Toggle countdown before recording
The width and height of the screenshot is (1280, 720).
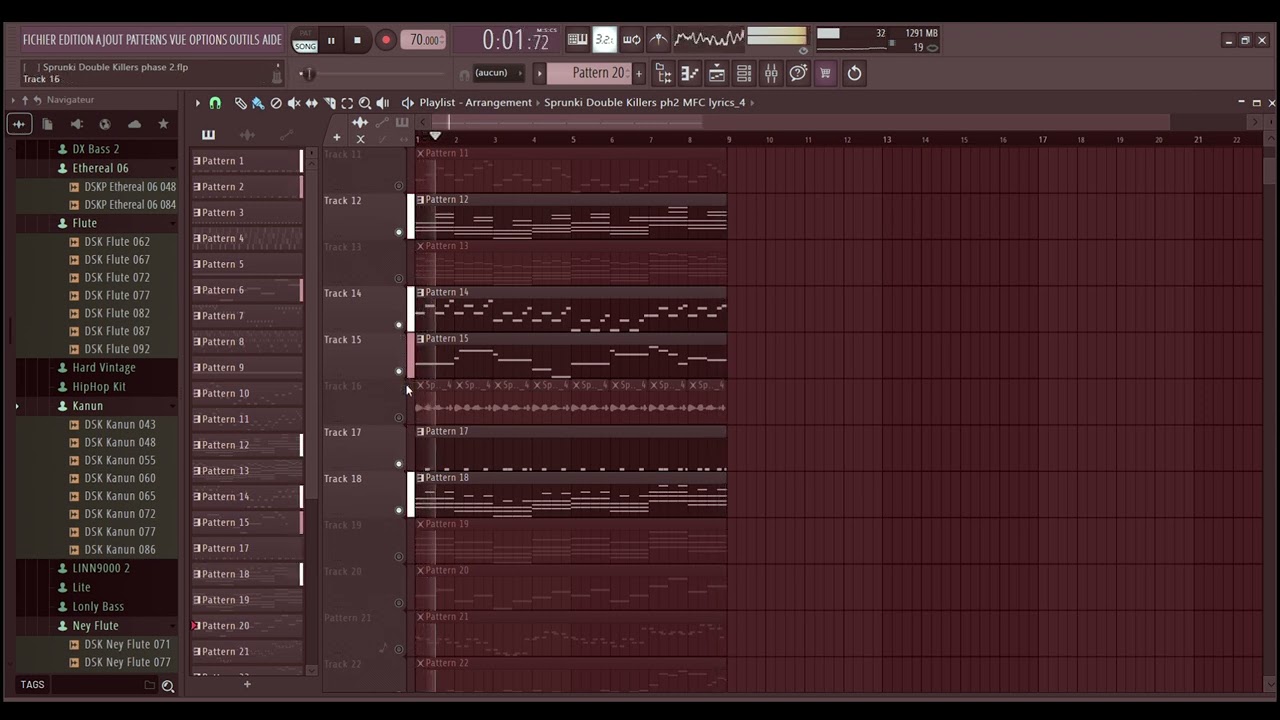click(604, 40)
